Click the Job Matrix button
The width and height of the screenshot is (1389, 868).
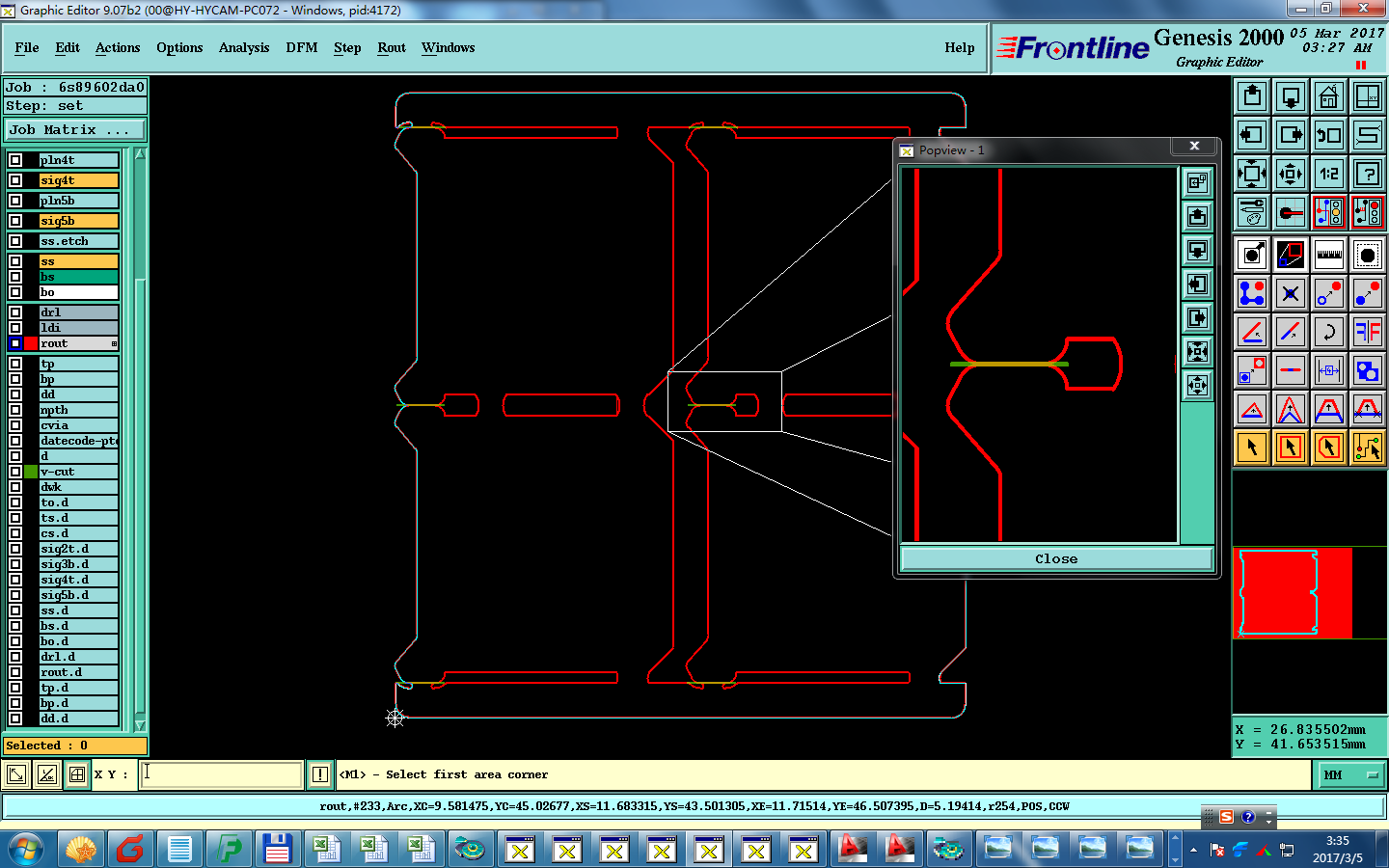point(75,129)
